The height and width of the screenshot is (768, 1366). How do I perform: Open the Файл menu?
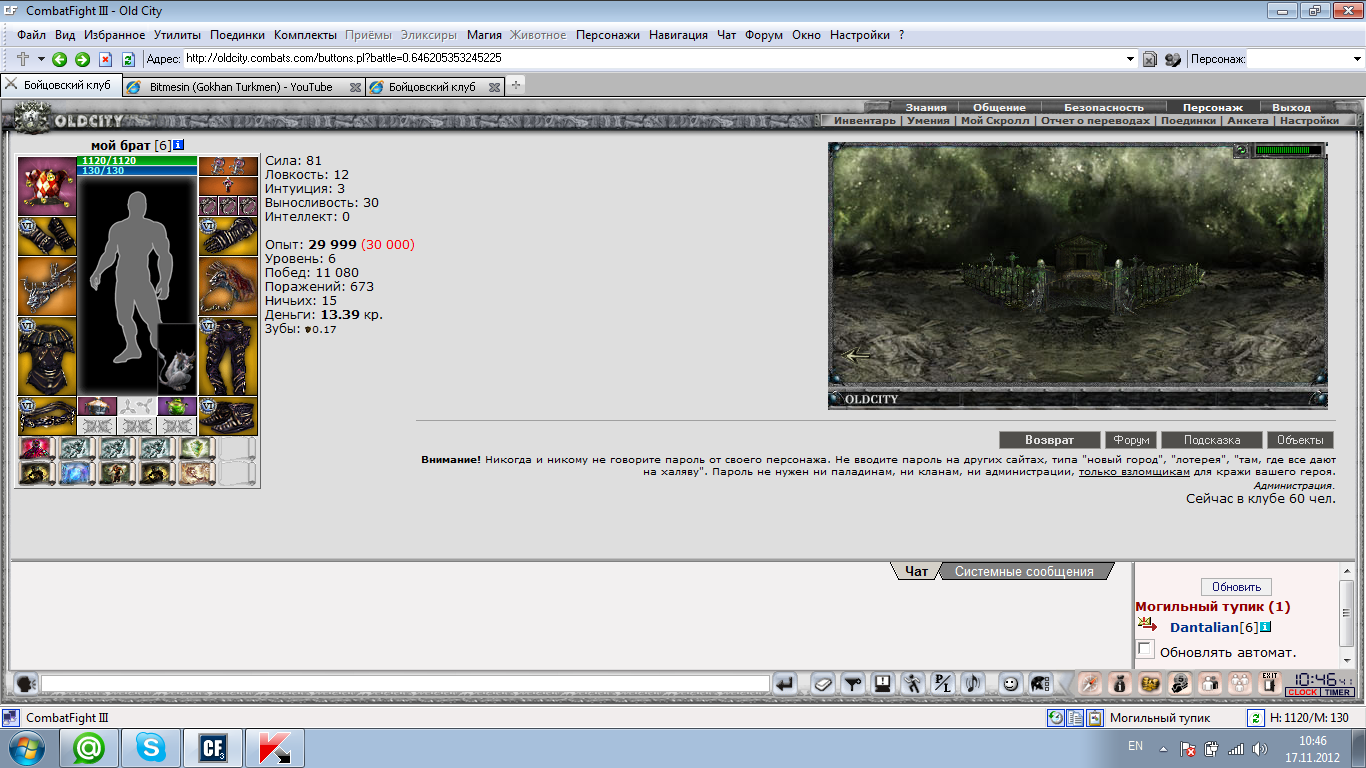click(31, 35)
